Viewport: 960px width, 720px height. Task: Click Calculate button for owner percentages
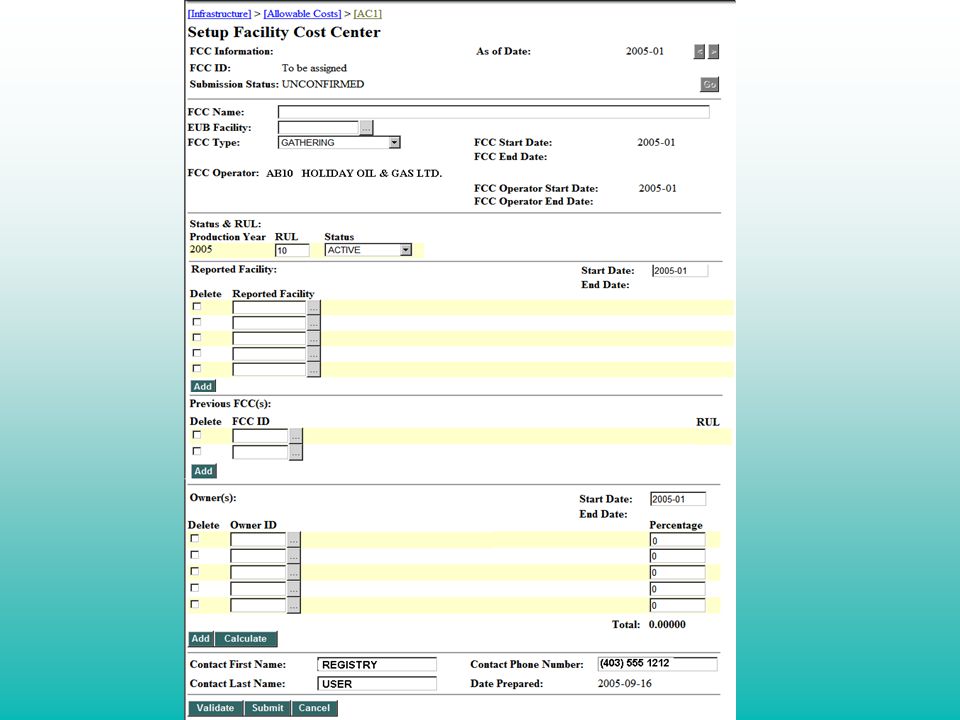(x=246, y=639)
